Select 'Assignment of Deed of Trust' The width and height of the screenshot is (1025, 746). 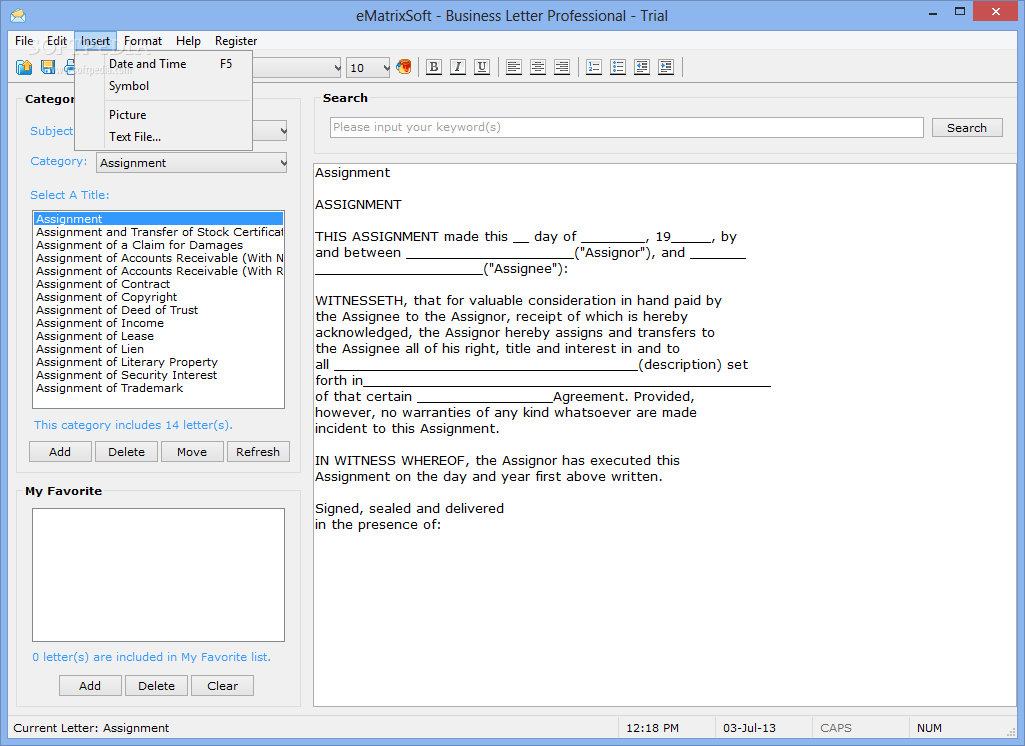159,310
